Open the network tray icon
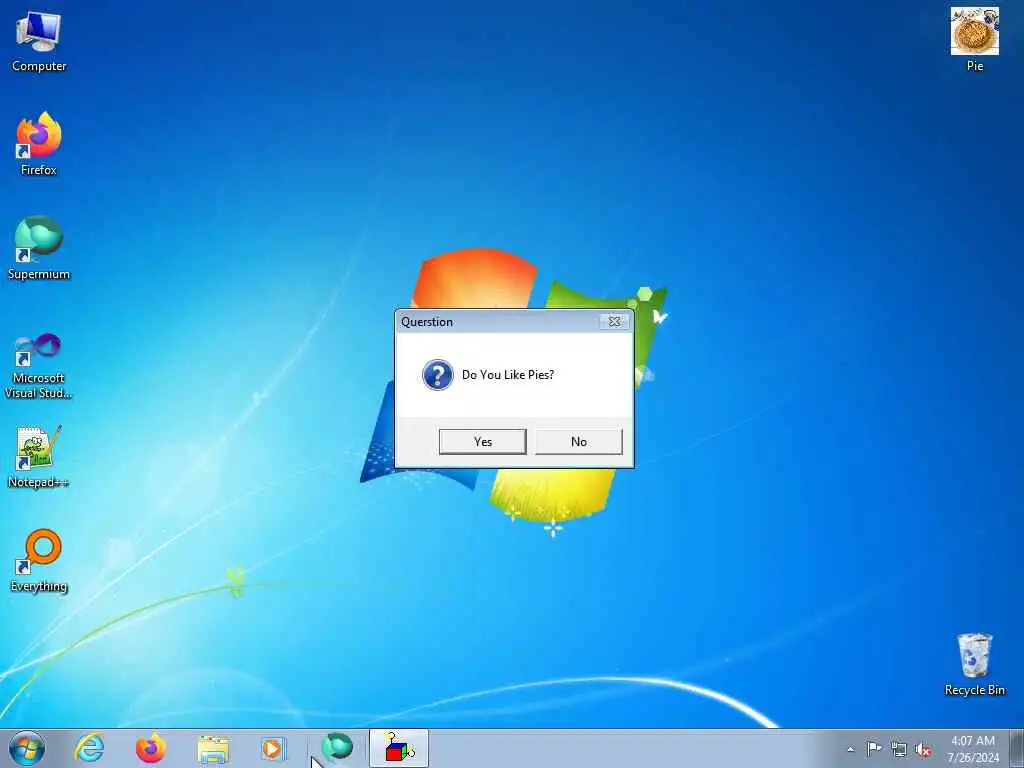 (899, 750)
